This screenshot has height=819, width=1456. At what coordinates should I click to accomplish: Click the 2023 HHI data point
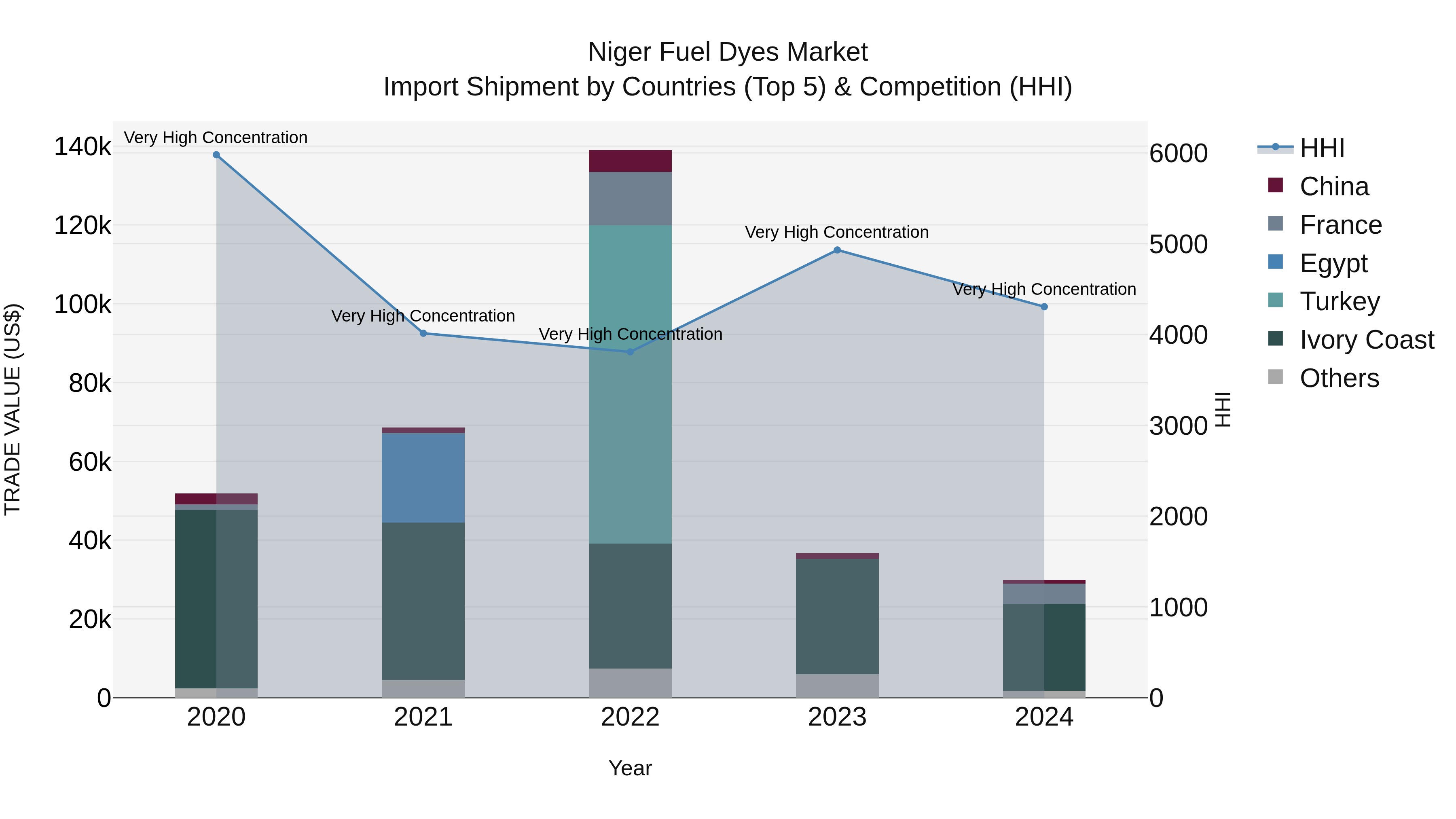click(838, 250)
